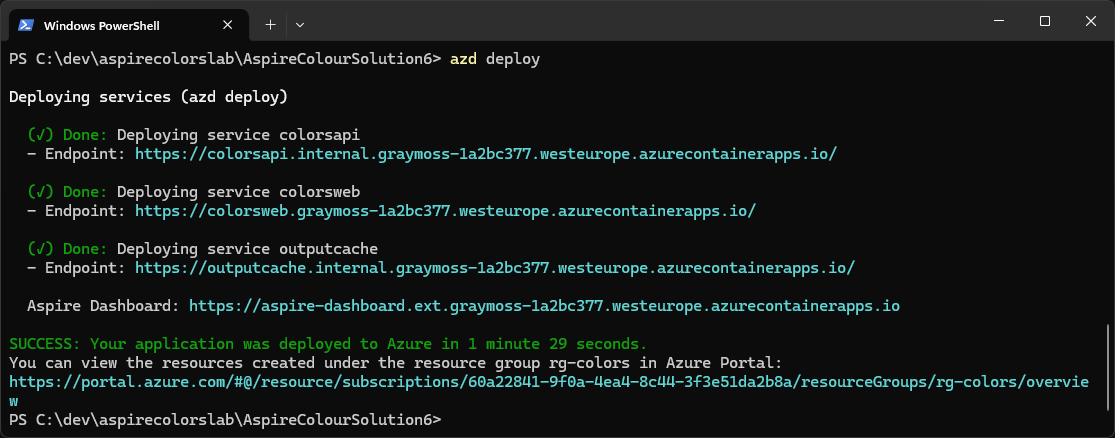Click the PowerShell icon in the tab
This screenshot has width=1115, height=438.
(x=27, y=24)
